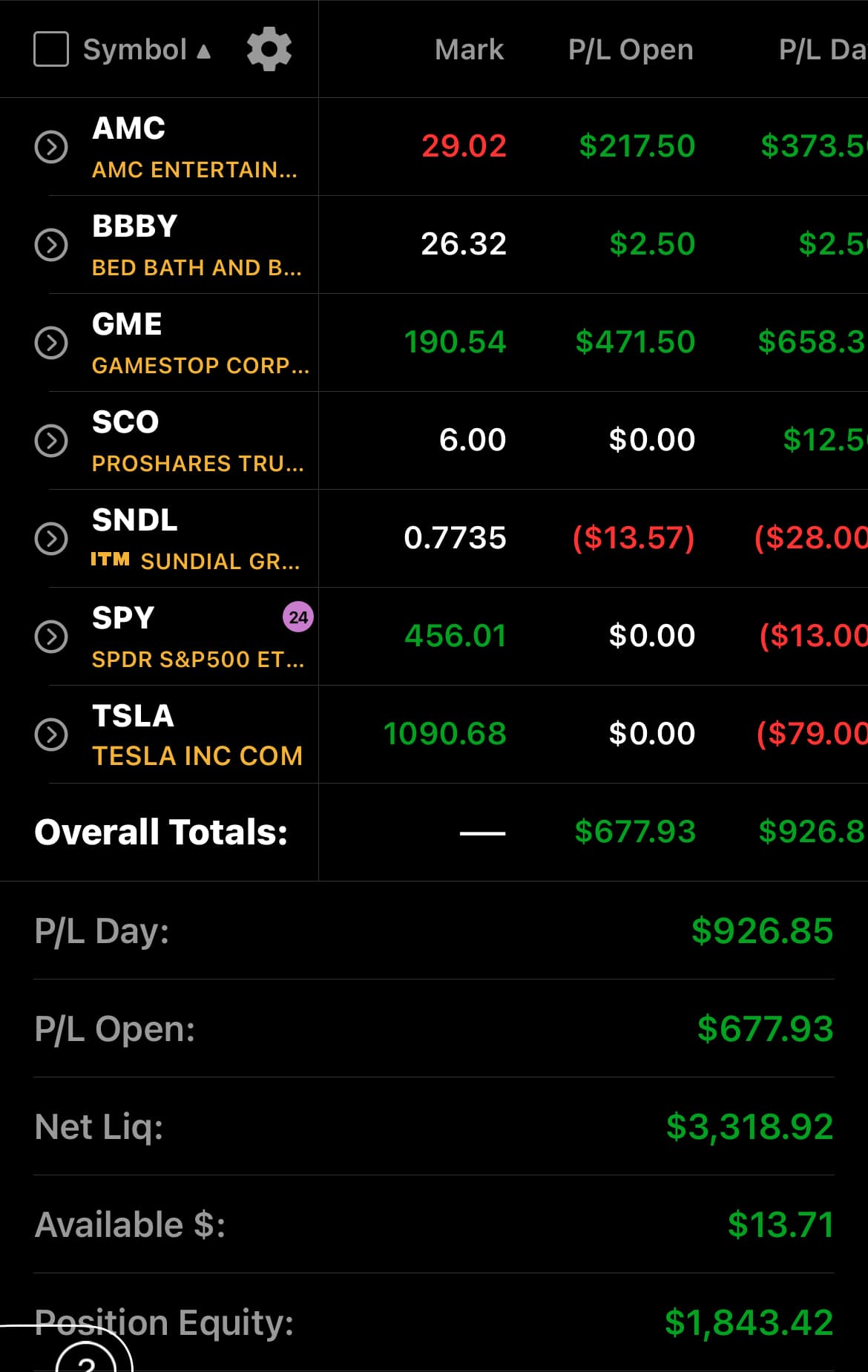868x1372 pixels.
Task: Tap the Net Liq value $3,318.92
Action: click(749, 1126)
